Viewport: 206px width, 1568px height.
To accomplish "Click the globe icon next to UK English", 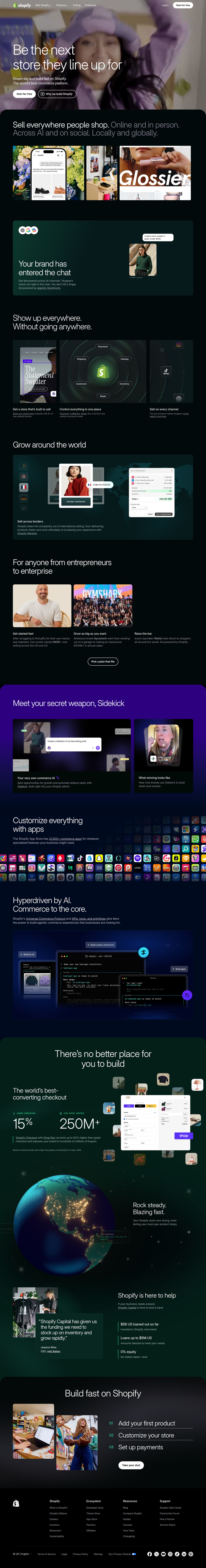I will pyautogui.click(x=14, y=1554).
